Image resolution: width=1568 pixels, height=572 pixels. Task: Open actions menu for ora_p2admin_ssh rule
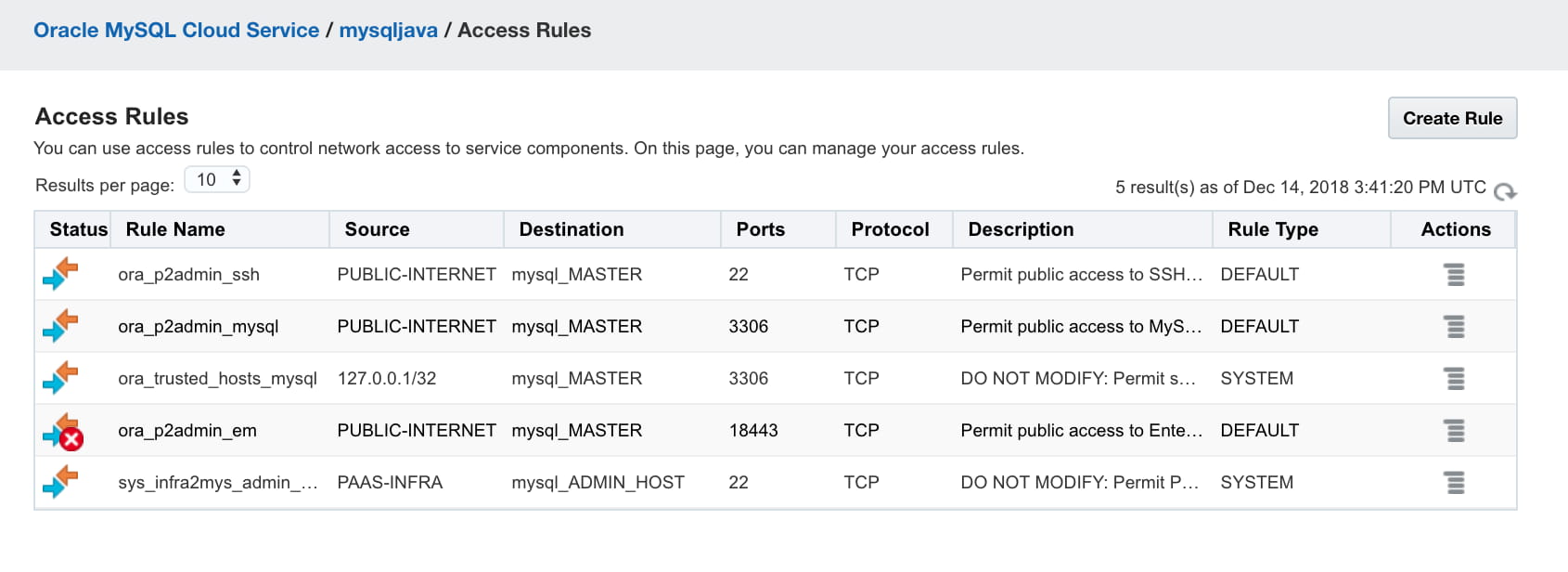(1455, 275)
